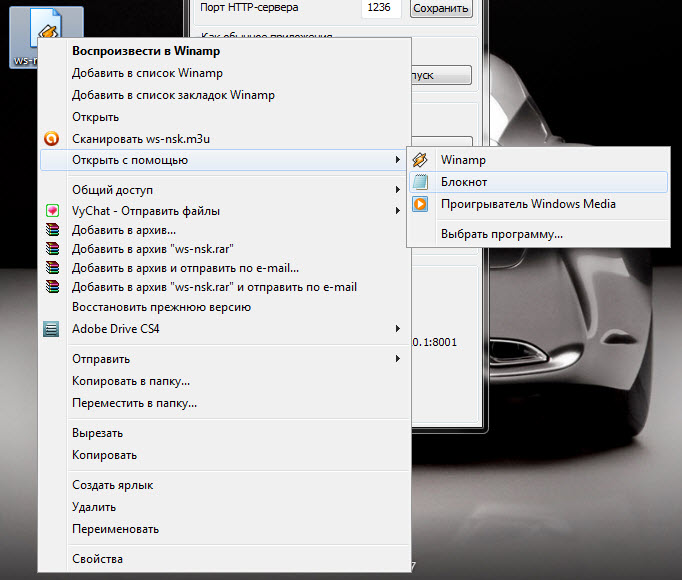Click the Windows Media Player icon

(x=420, y=204)
